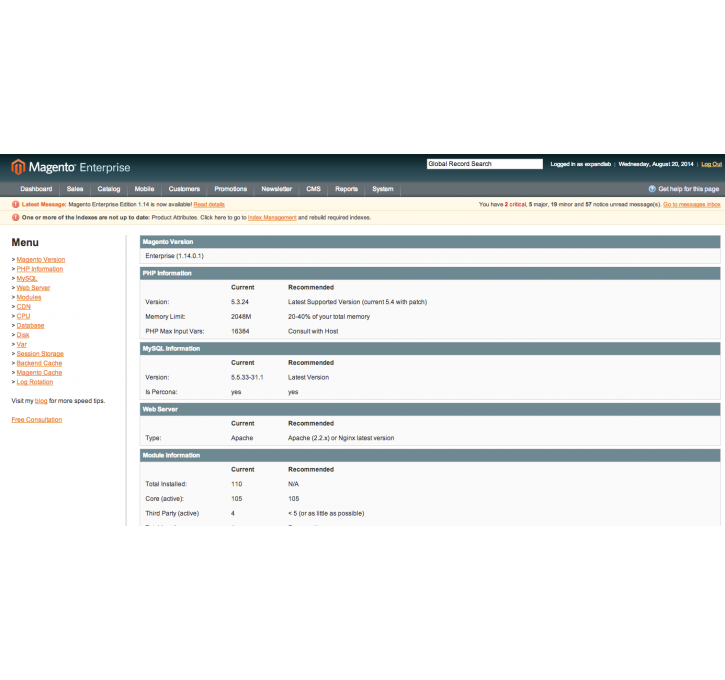Image resolution: width=725 pixels, height=680 pixels.
Task: Jump to MySQL in sidebar menu
Action: [27, 278]
